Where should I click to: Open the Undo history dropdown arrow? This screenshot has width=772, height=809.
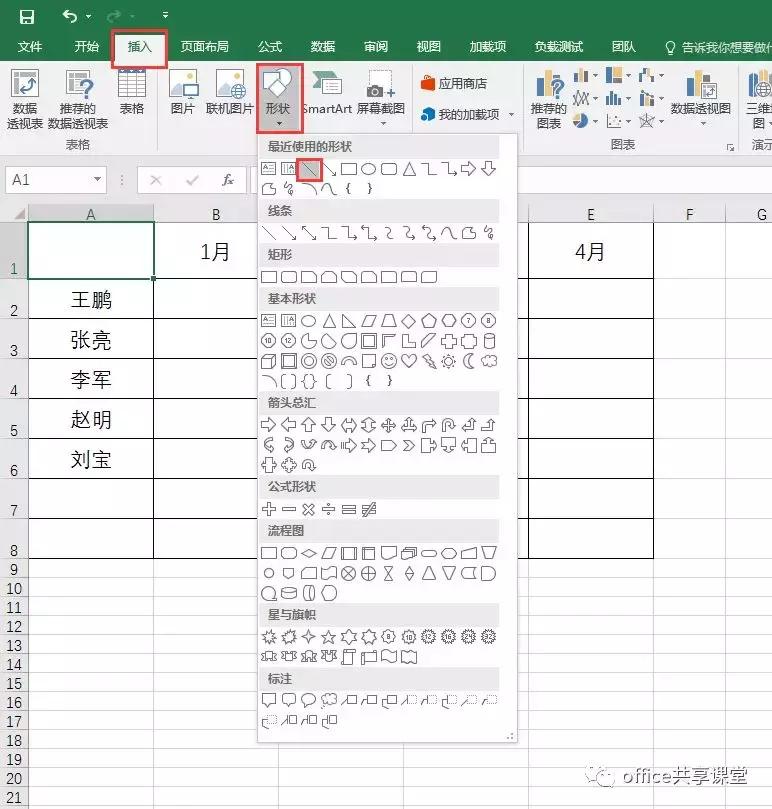89,17
